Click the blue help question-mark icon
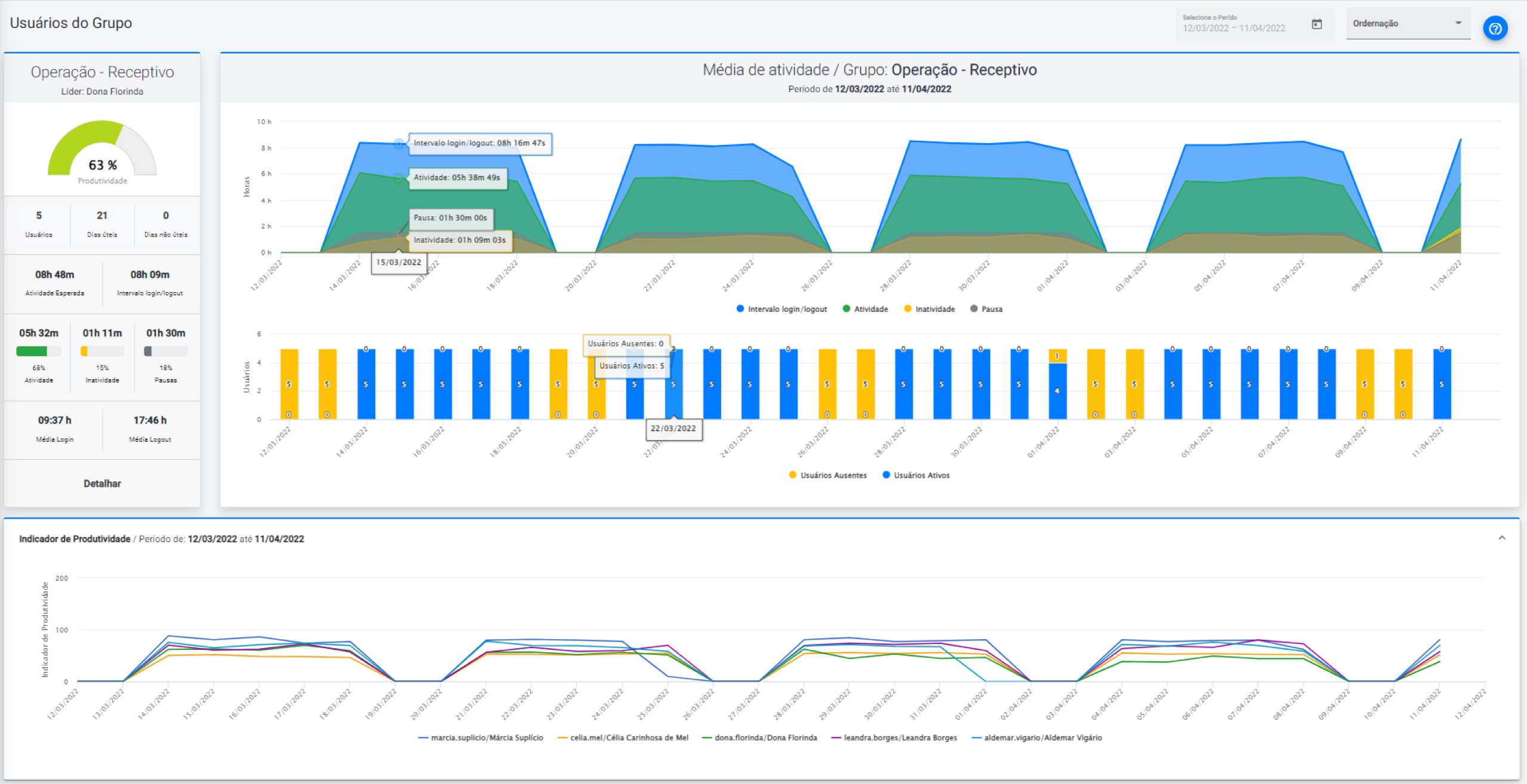1527x784 pixels. pyautogui.click(x=1495, y=28)
